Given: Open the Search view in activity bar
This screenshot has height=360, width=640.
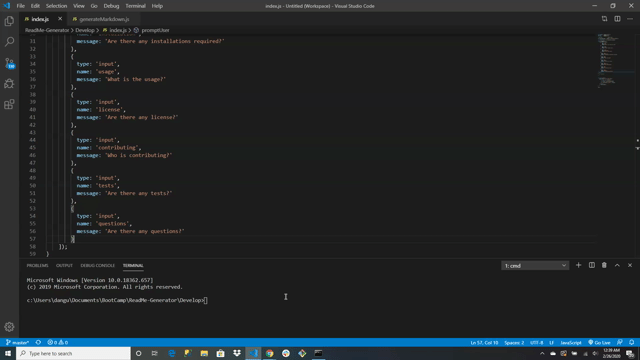Looking at the screenshot, I should [9, 42].
